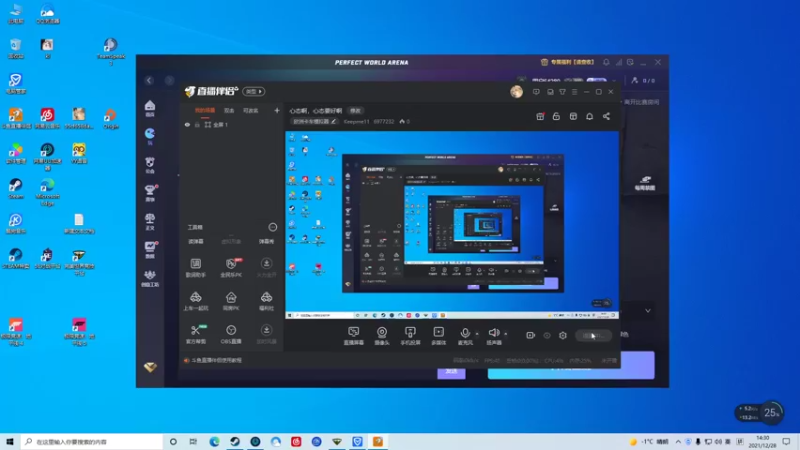Open speaker options arrow

[506, 334]
